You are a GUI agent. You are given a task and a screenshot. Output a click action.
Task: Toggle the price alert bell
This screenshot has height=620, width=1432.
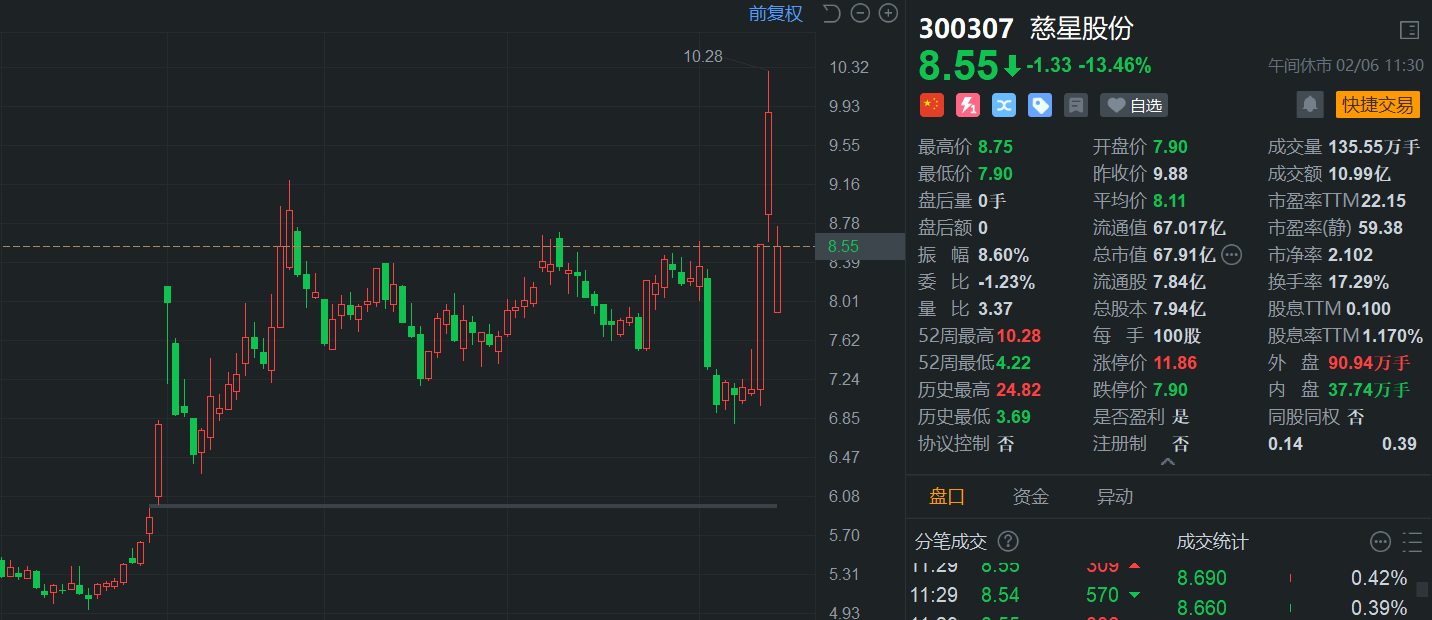[1309, 105]
